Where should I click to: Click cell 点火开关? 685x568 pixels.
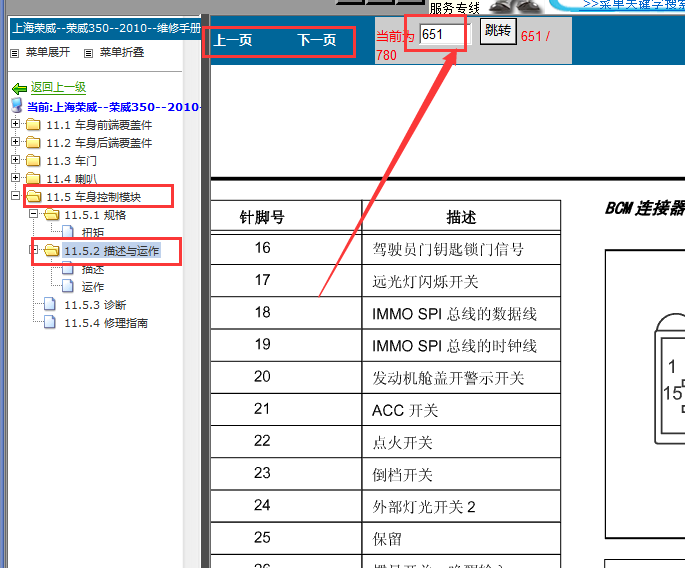[461, 442]
